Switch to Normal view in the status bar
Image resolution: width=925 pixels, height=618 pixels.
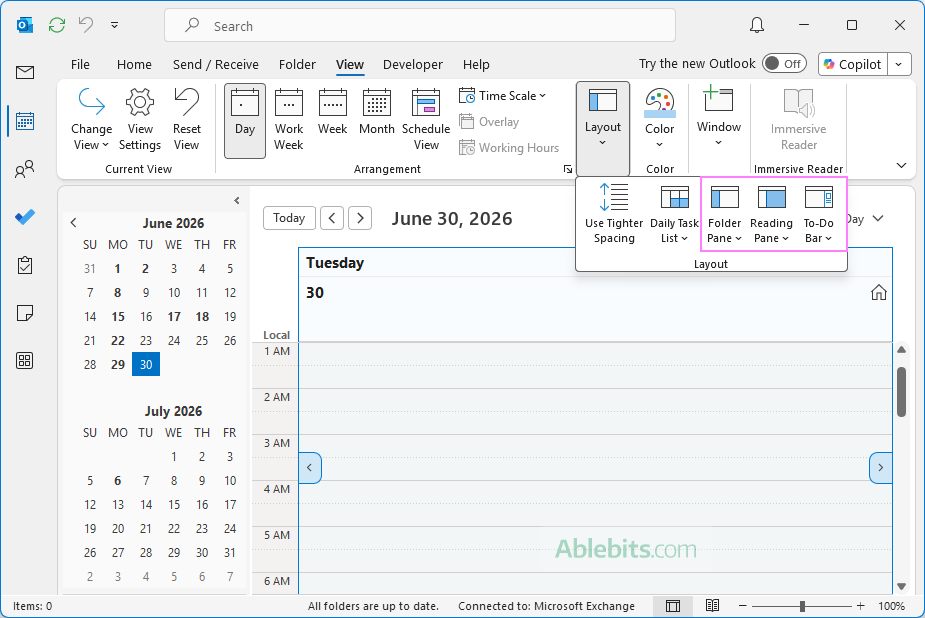pos(673,606)
